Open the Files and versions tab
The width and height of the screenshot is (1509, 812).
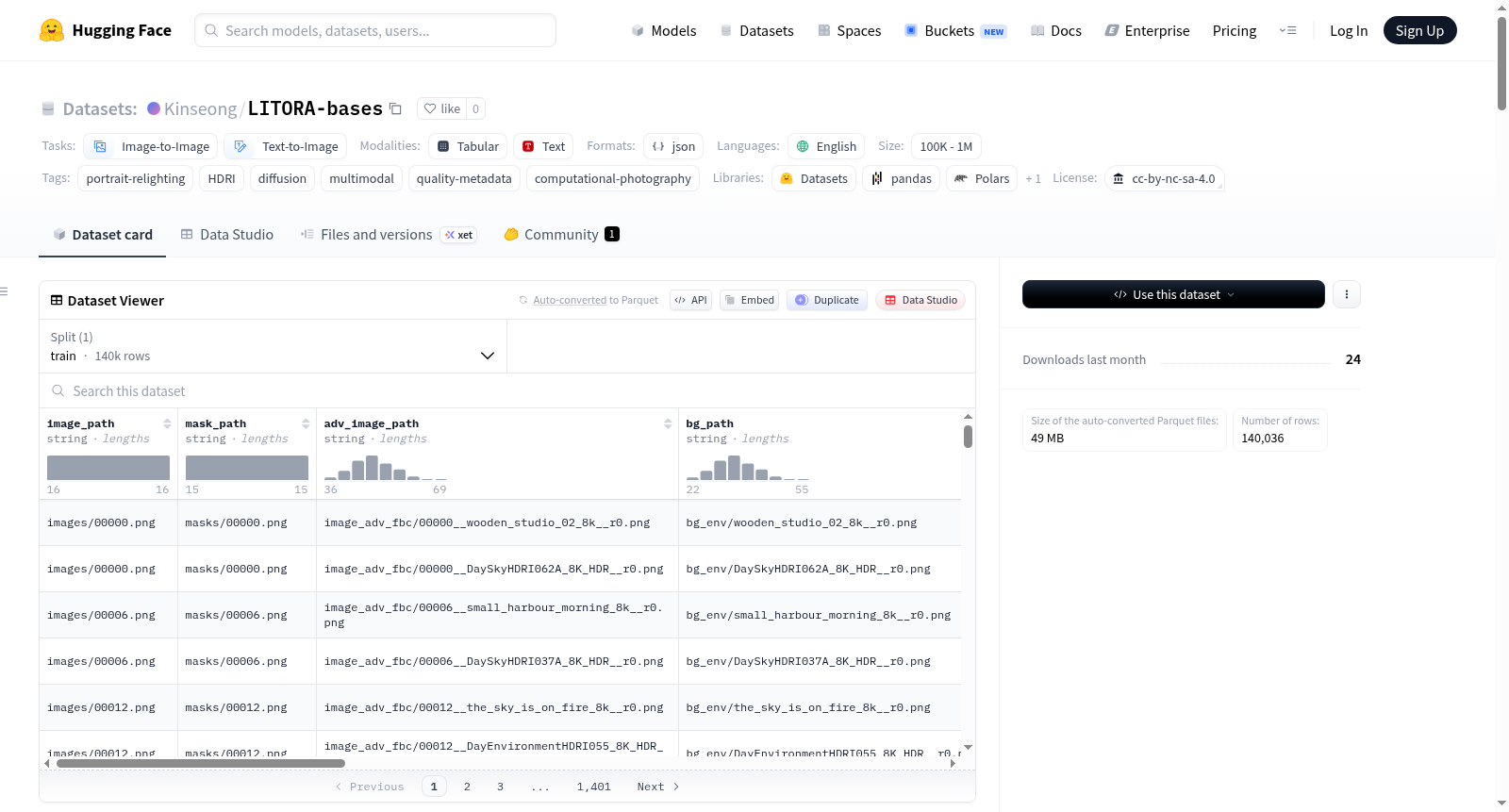pos(389,235)
